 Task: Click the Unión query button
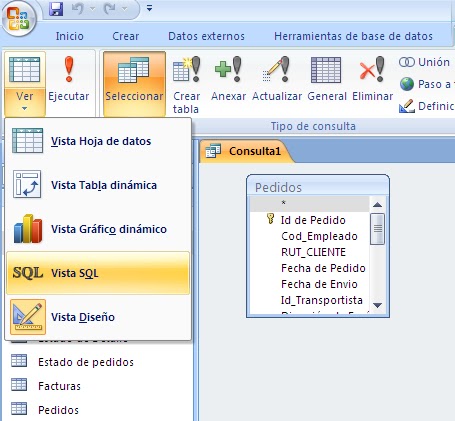(x=424, y=62)
